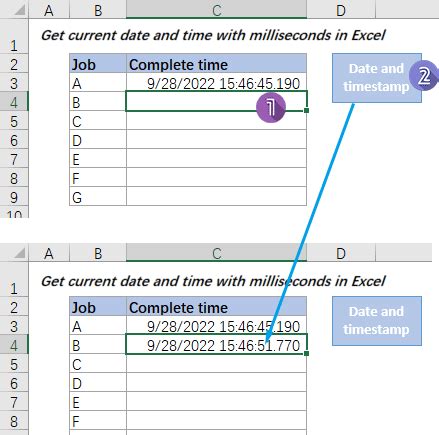The height and width of the screenshot is (435, 439).
Task: Select row 4 header in lower sheet
Action: coord(14,344)
